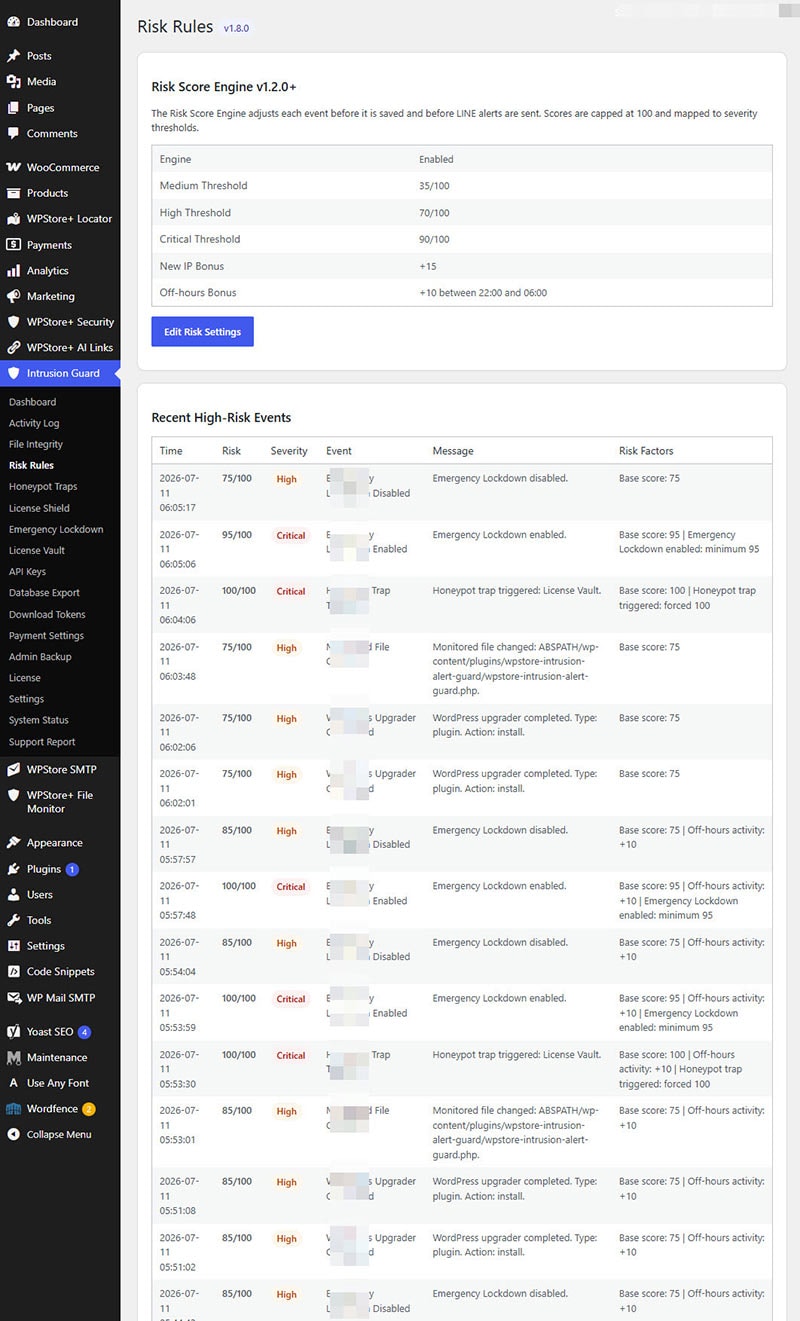Click the Plugins update count badge
The image size is (800, 1321).
[x=73, y=869]
